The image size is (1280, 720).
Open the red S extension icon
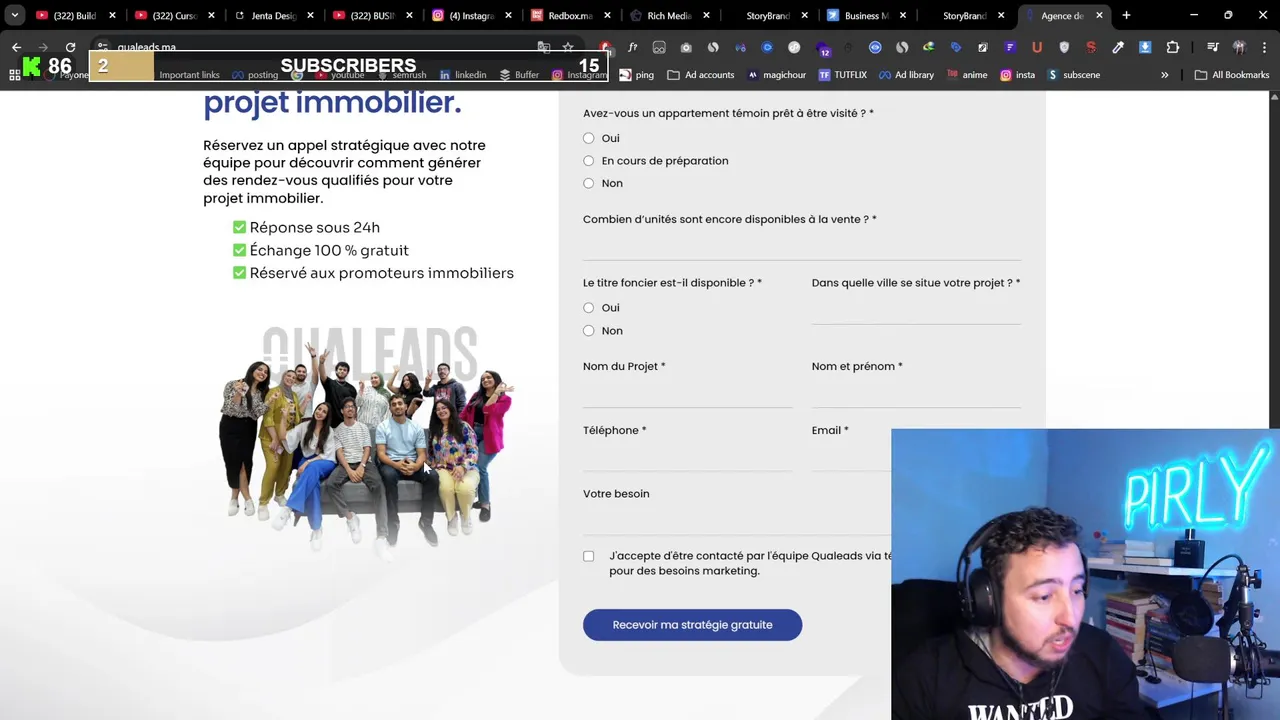click(x=1091, y=47)
